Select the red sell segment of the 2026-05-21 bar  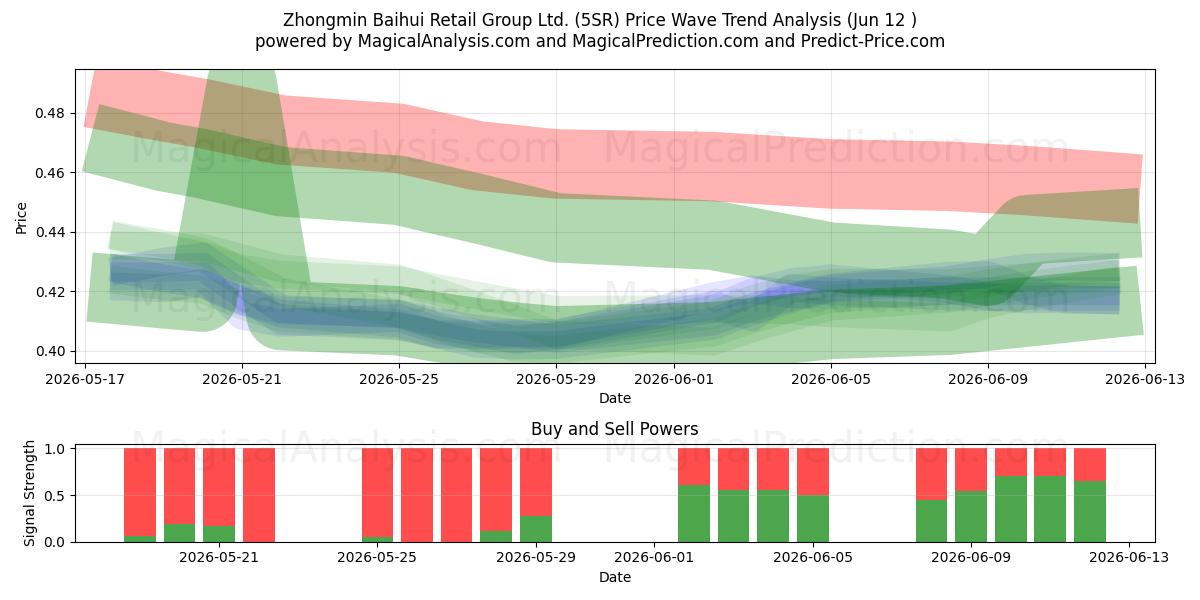click(x=219, y=487)
